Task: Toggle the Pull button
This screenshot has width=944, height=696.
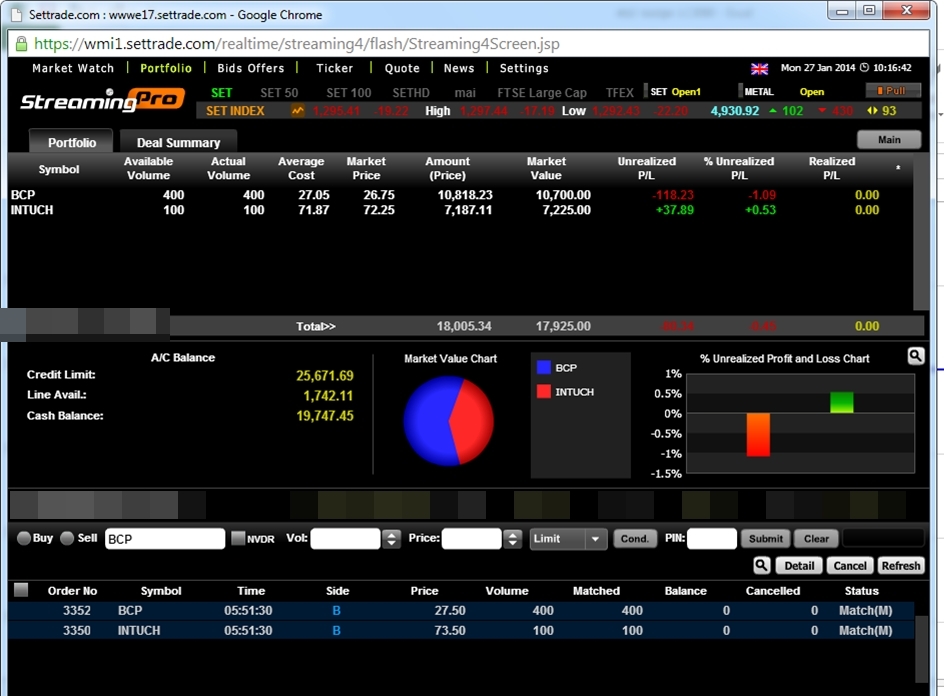Action: click(x=893, y=91)
